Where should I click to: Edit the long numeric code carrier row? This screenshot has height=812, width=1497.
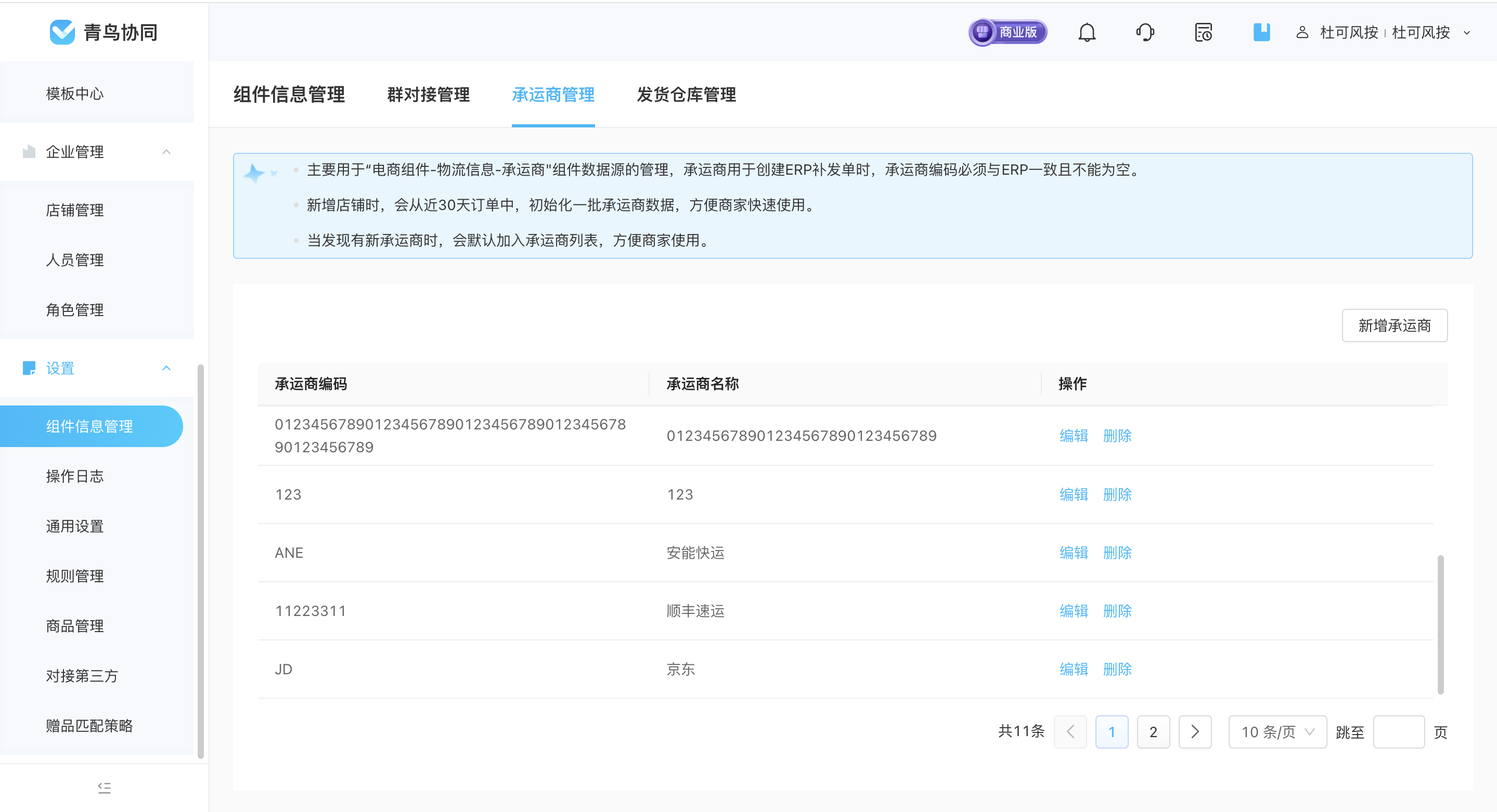1074,436
